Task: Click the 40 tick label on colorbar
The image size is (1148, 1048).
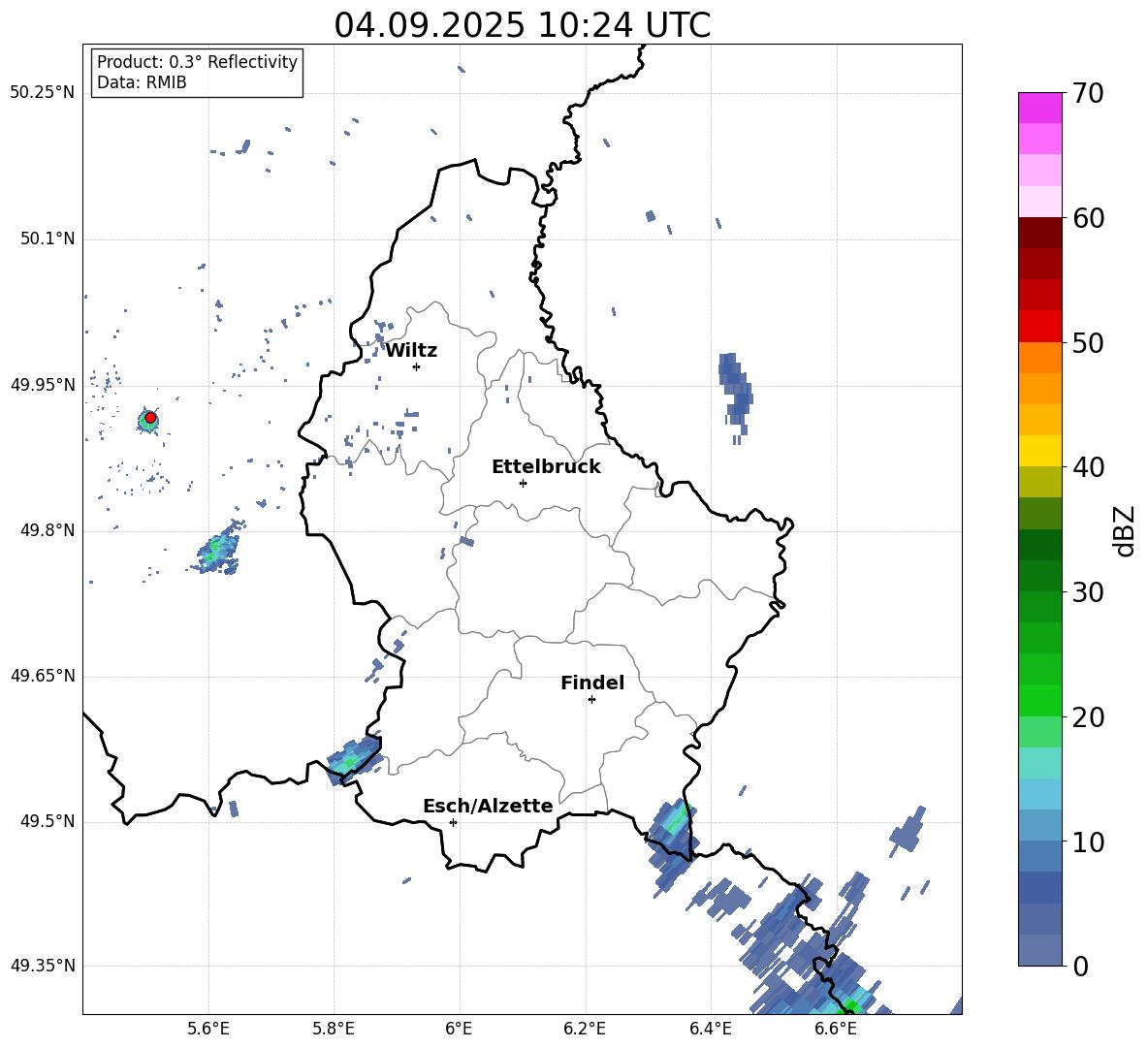Action: coord(1088,467)
